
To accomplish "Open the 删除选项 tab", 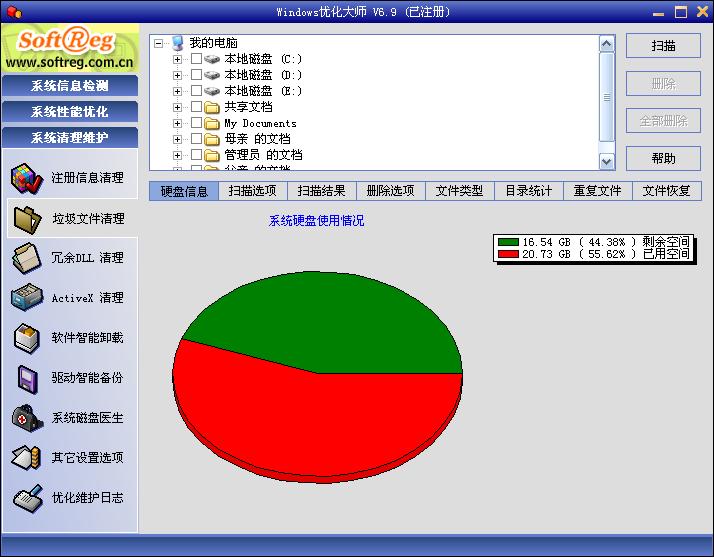I will pos(391,191).
